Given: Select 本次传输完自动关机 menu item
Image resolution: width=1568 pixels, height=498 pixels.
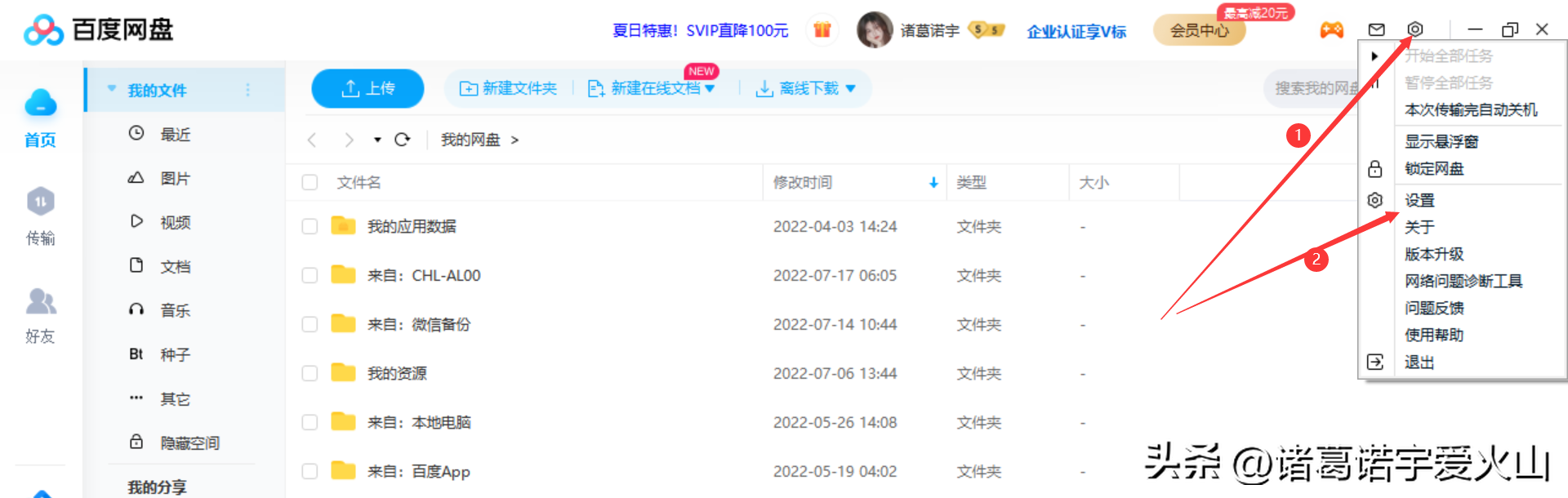Looking at the screenshot, I should click(x=1471, y=109).
